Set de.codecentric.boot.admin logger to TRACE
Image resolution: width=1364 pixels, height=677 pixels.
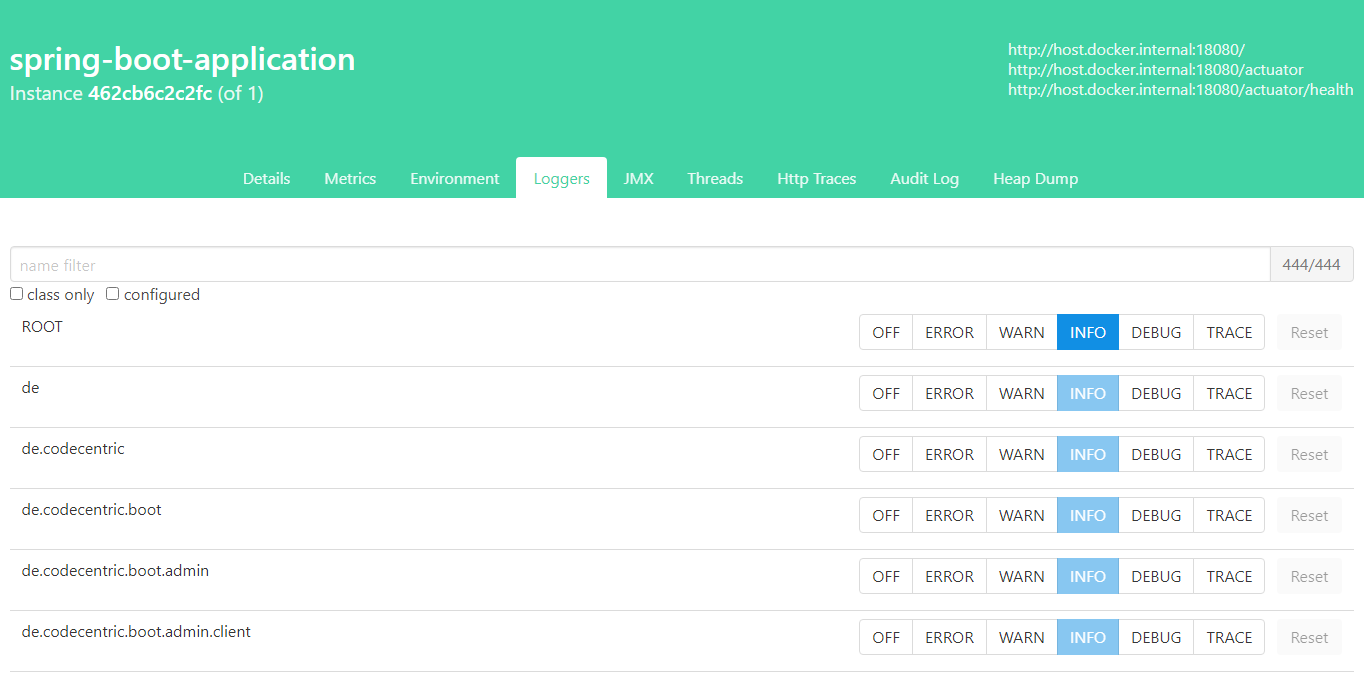pos(1229,576)
